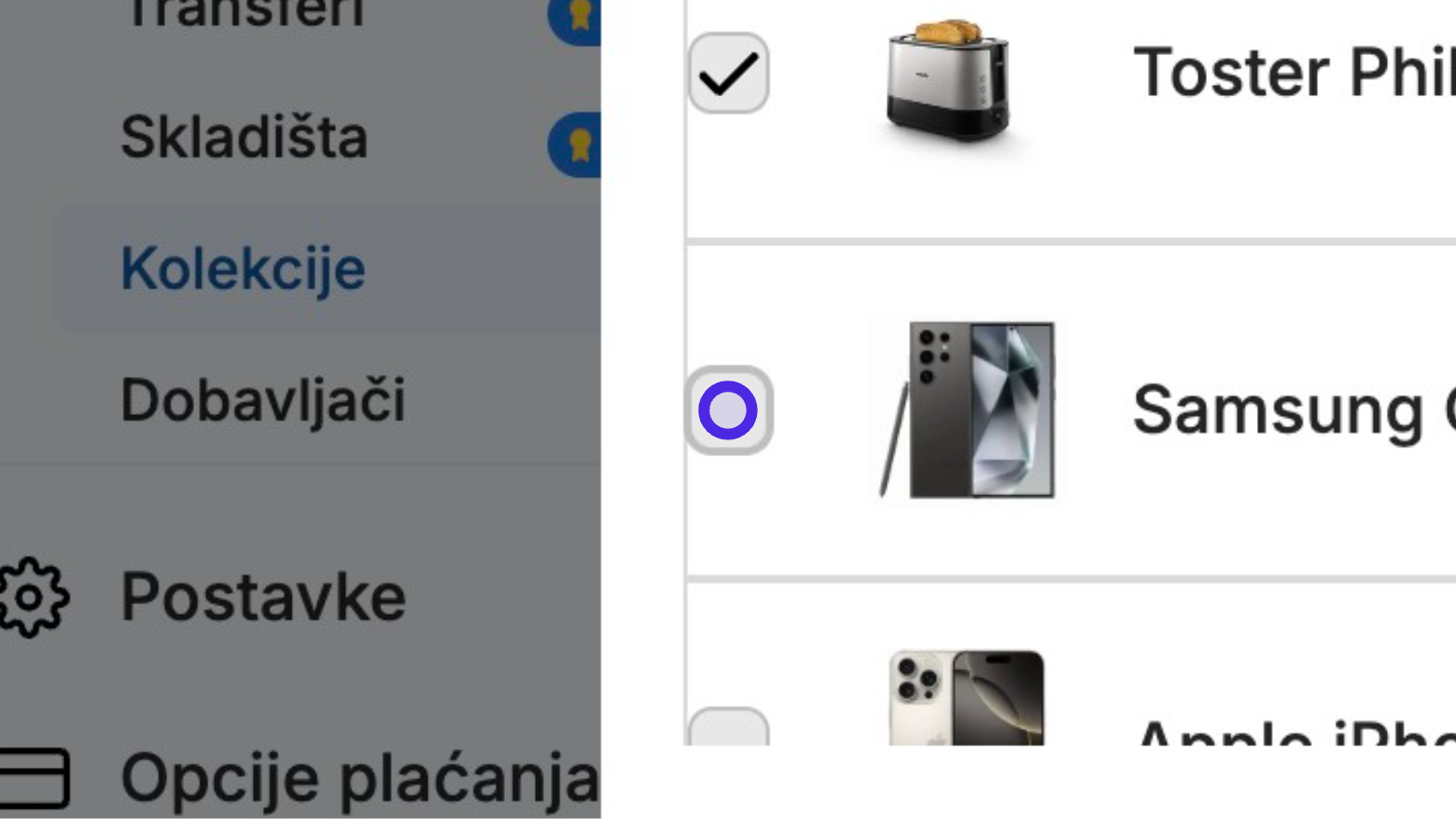Viewport: 1456px width, 819px height.
Task: Select the Opcije plaćanja menu label
Action: [360, 778]
